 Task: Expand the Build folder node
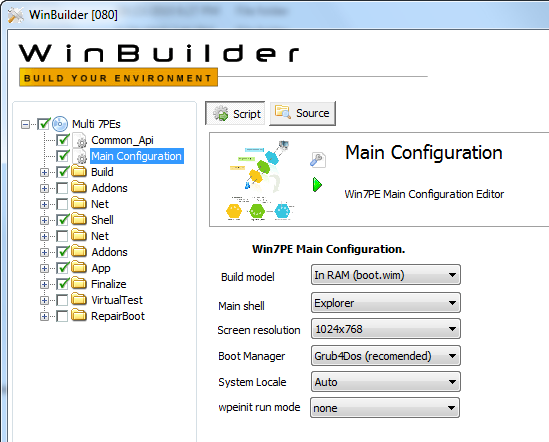click(44, 172)
